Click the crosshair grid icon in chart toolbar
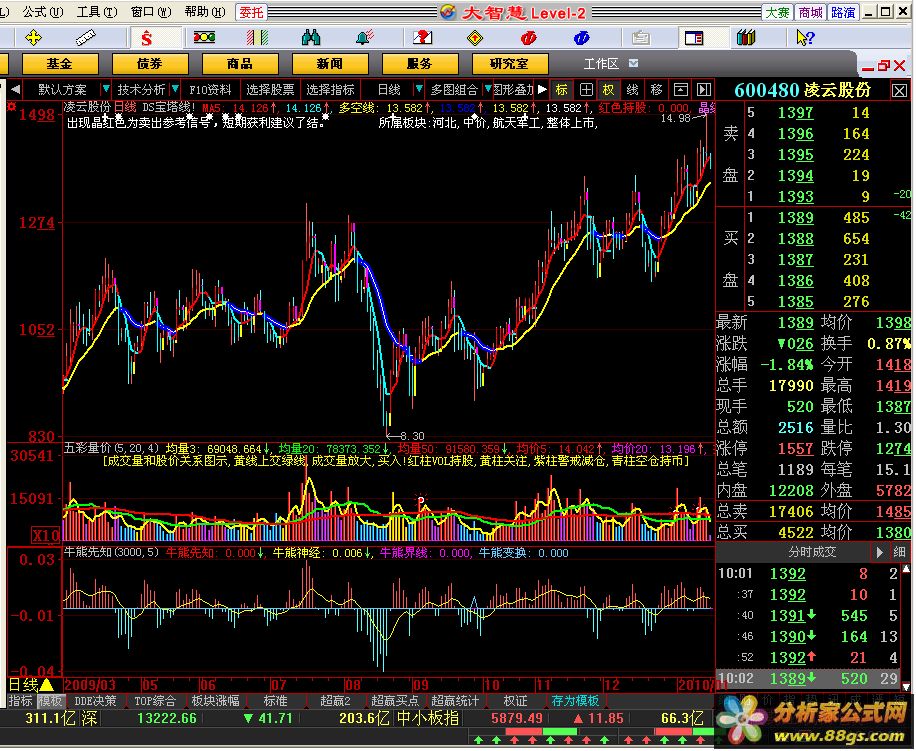Screen dimensions: 916x751 (x=586, y=89)
